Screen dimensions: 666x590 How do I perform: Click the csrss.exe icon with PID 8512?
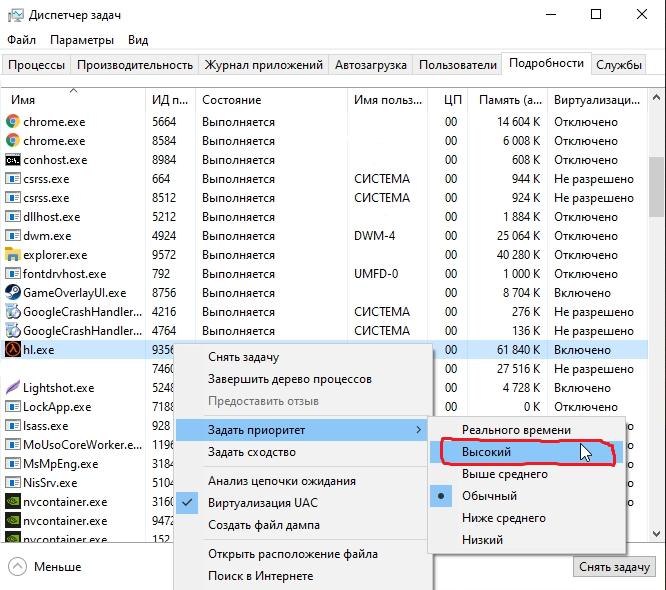click(13, 198)
